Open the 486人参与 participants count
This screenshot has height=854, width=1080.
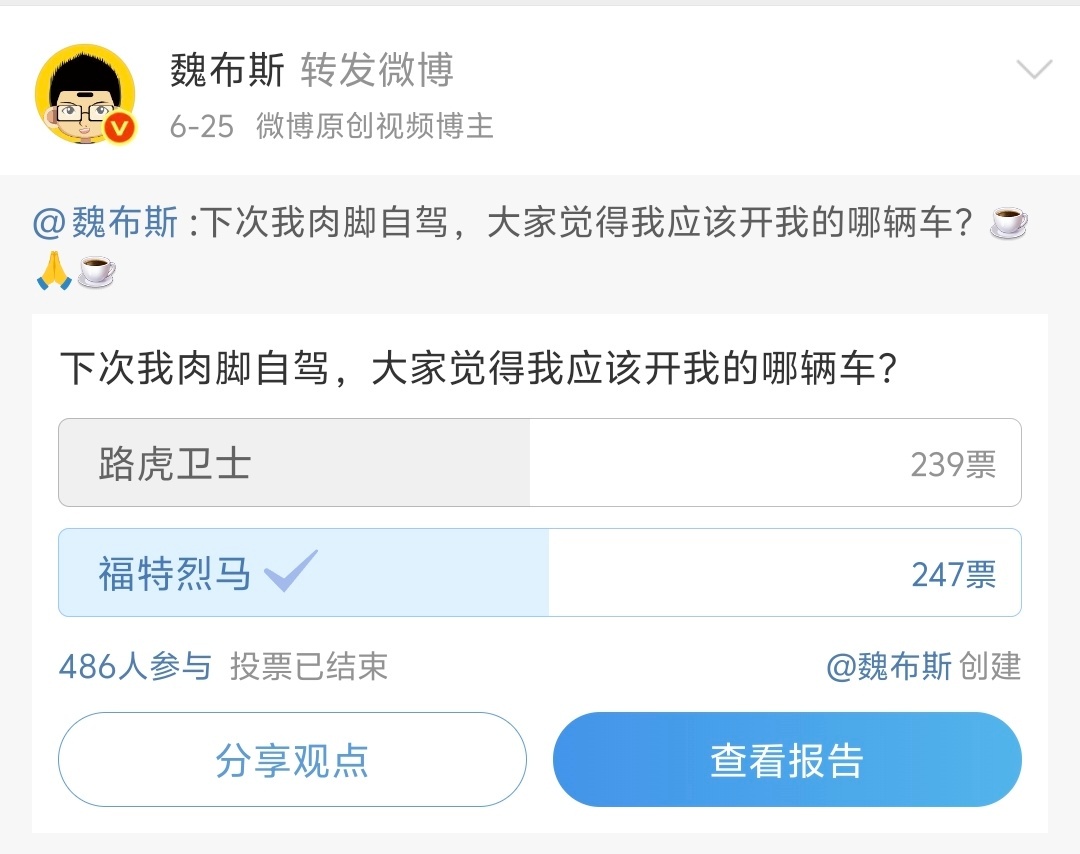135,667
